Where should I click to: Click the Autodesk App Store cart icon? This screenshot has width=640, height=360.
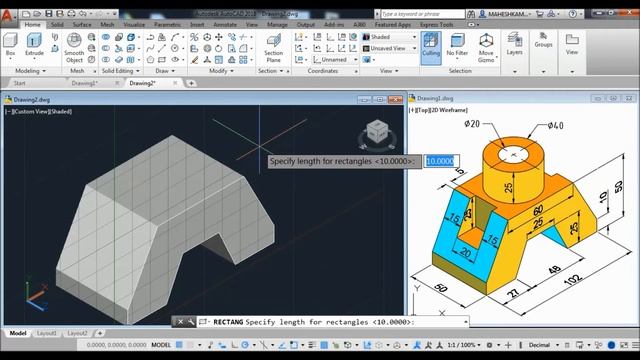pos(540,14)
